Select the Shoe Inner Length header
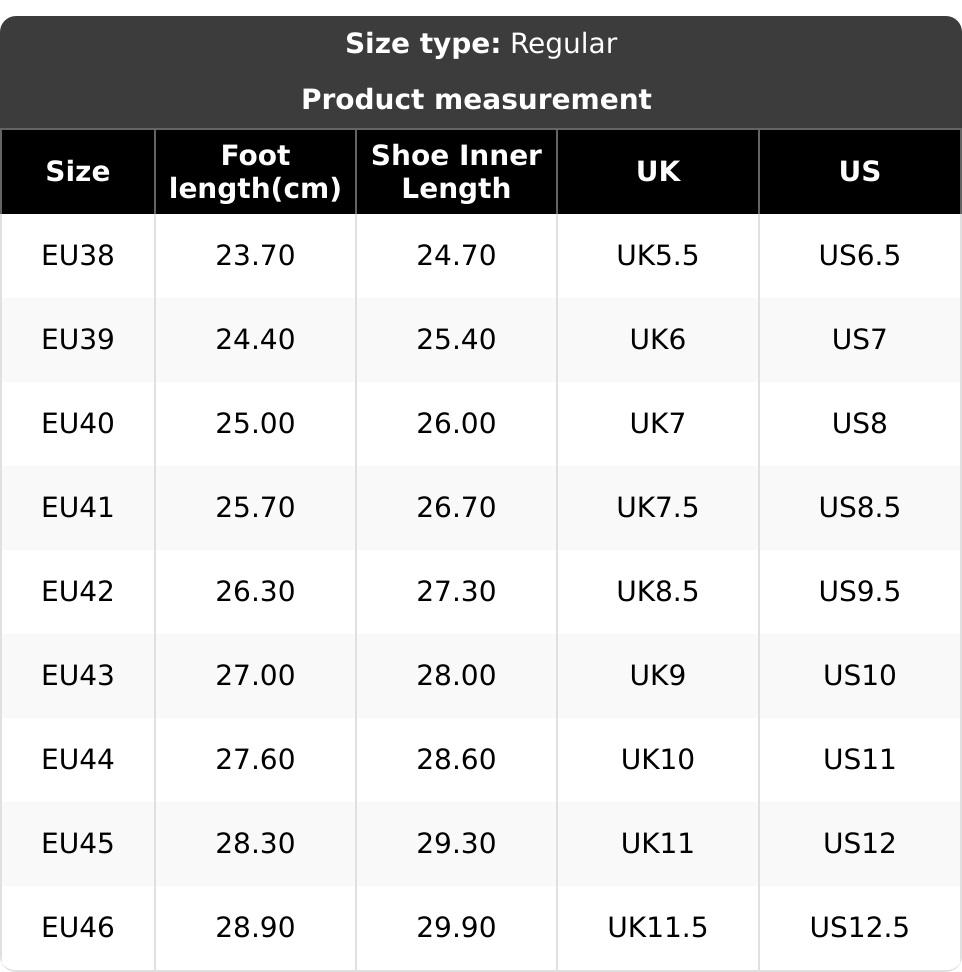962x972 pixels. [456, 172]
